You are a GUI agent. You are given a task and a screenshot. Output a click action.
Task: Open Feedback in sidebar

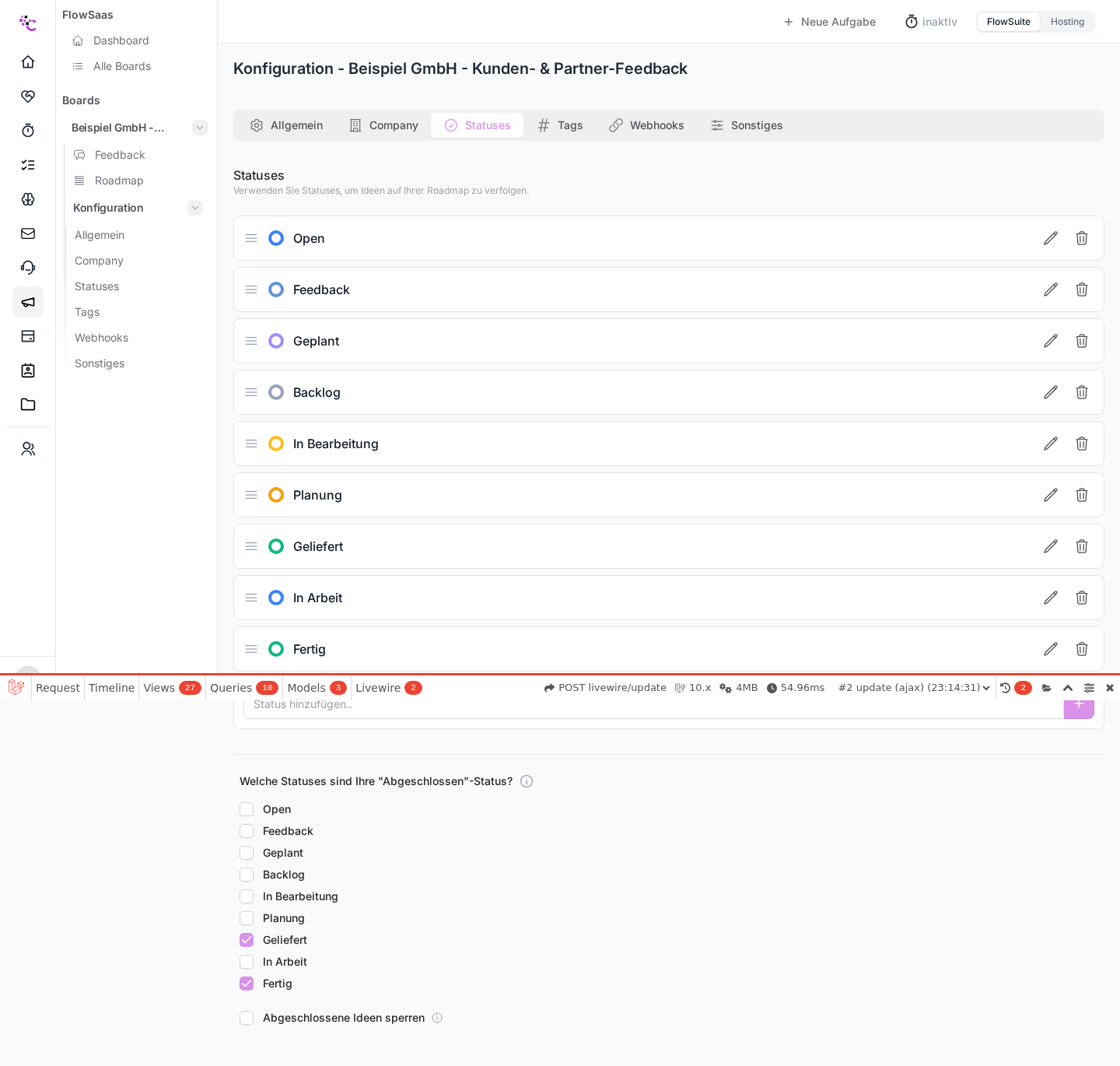pos(120,155)
